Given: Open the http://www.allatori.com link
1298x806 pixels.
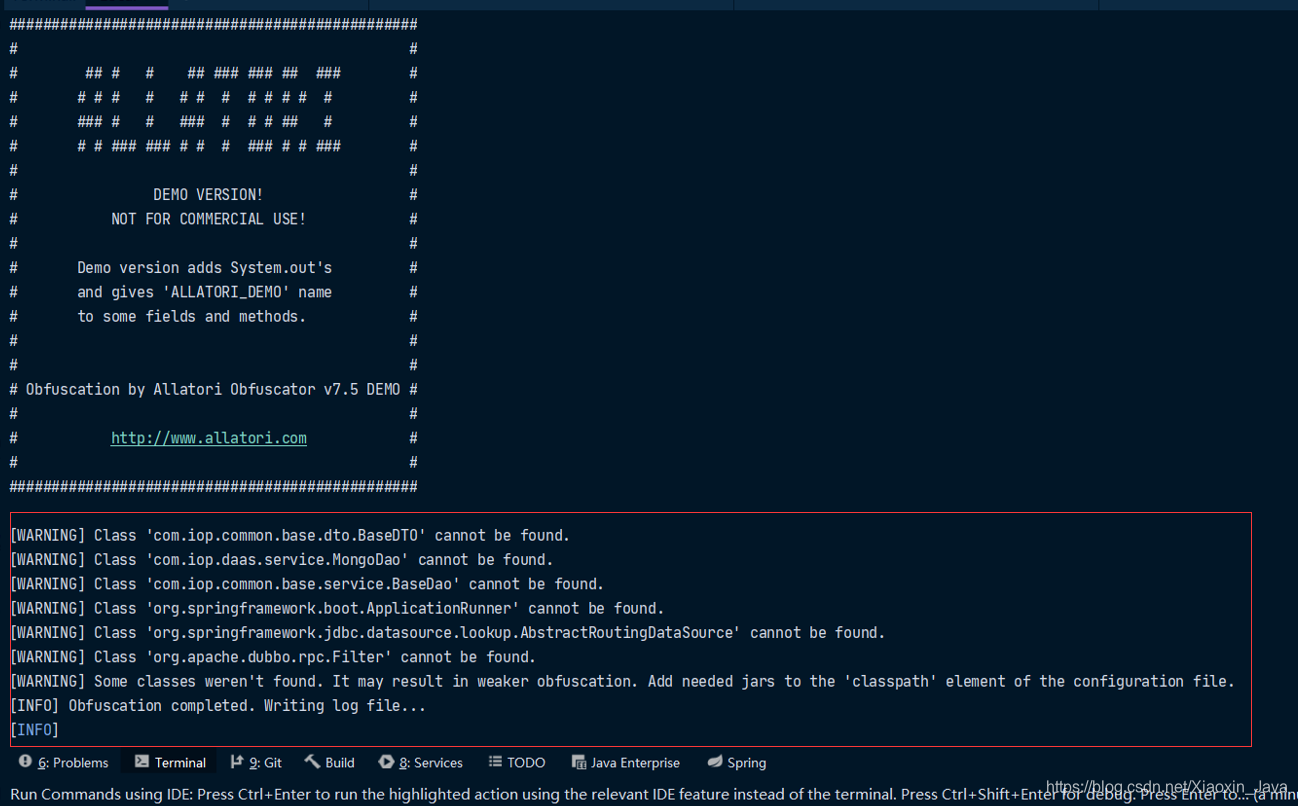Looking at the screenshot, I should pos(209,438).
